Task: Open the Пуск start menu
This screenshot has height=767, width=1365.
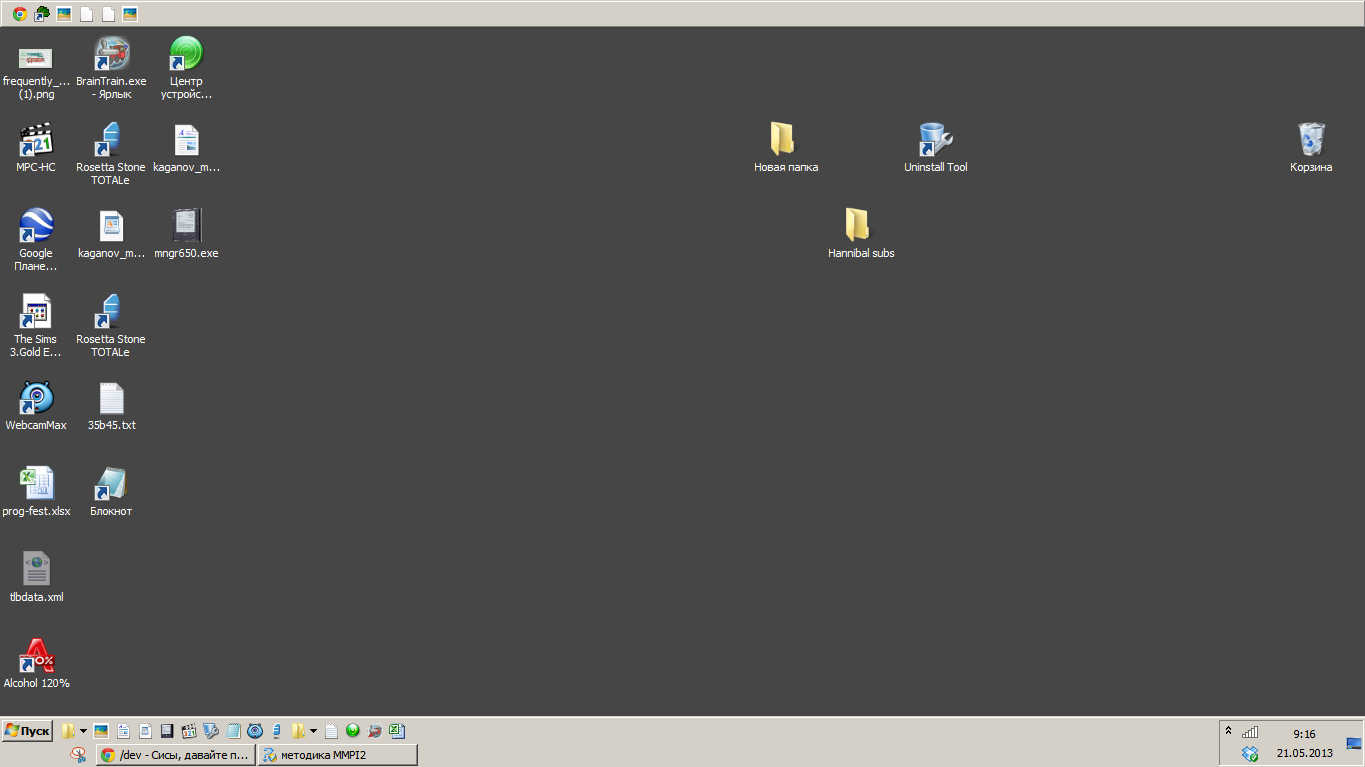Action: click(27, 731)
